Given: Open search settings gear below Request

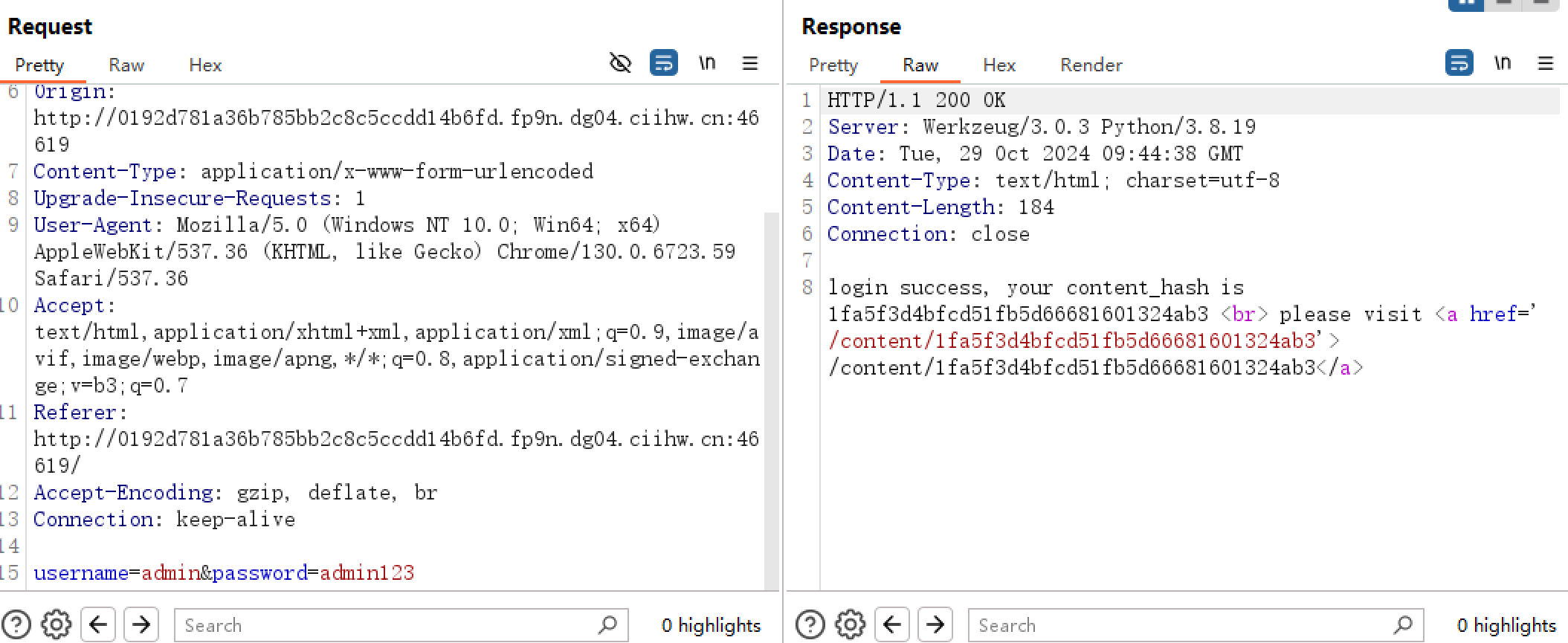Looking at the screenshot, I should pos(57,624).
